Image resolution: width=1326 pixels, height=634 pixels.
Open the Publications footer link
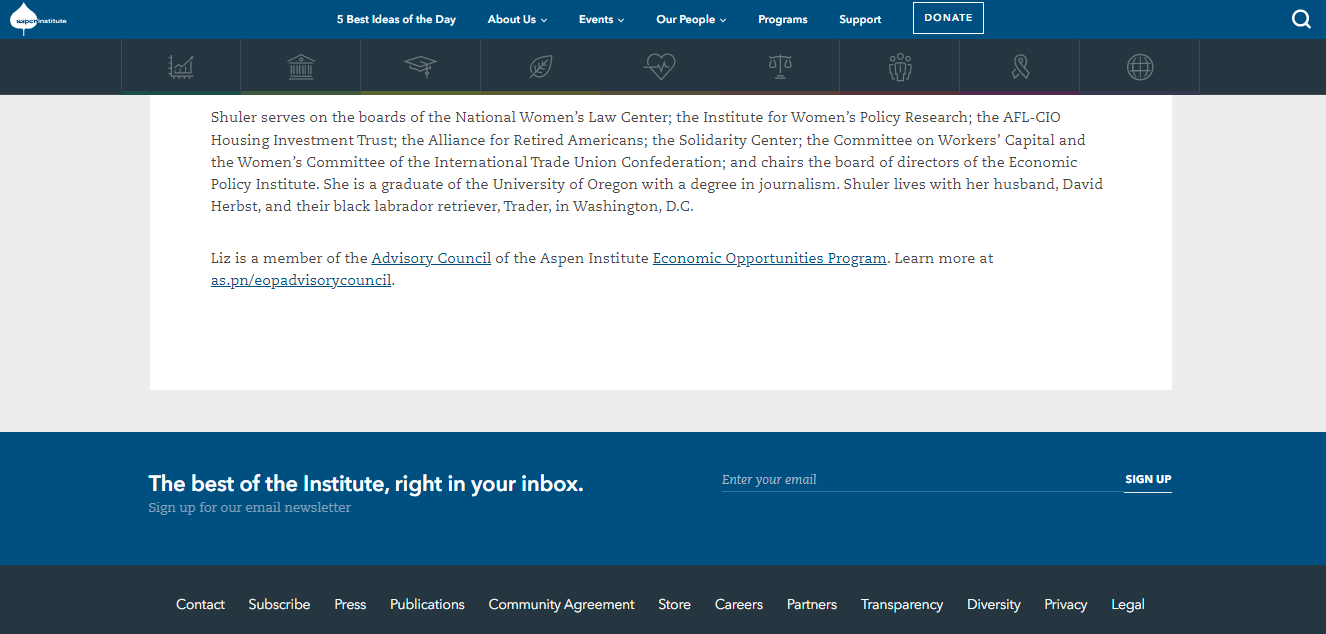(427, 604)
